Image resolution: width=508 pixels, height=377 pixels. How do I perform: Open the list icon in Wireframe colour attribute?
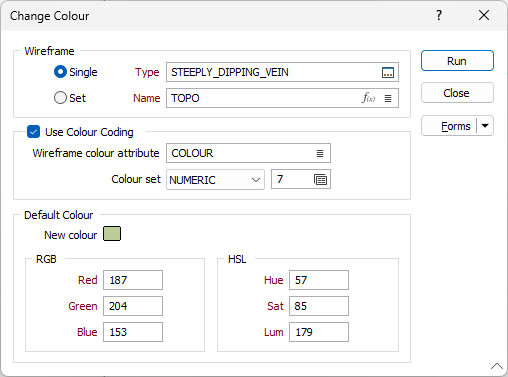(x=320, y=153)
